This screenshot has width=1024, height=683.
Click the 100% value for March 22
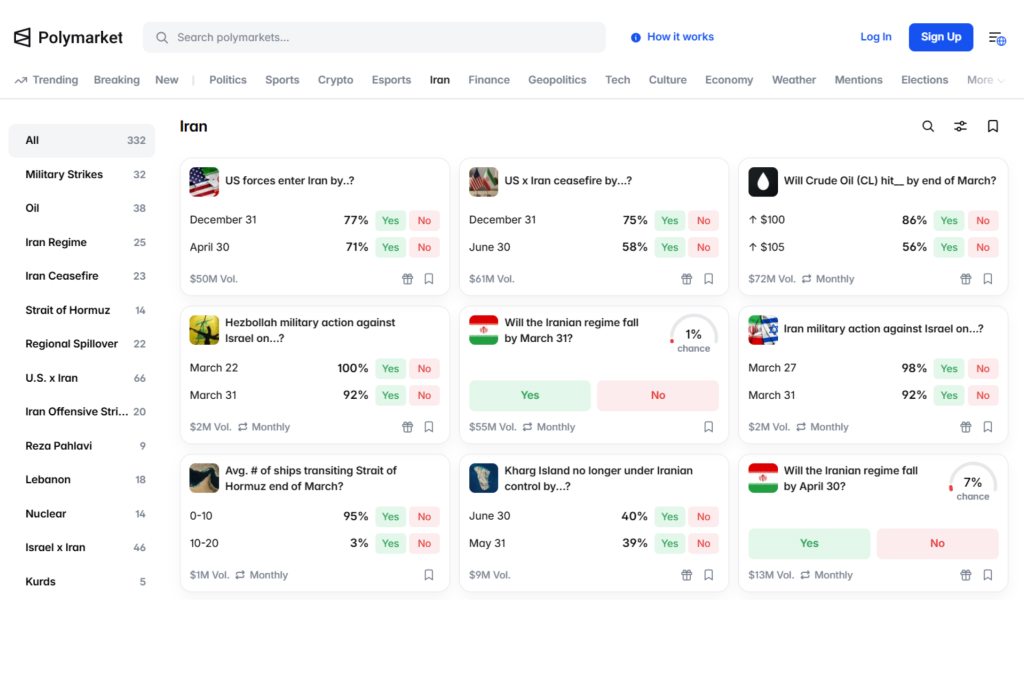[x=353, y=369]
